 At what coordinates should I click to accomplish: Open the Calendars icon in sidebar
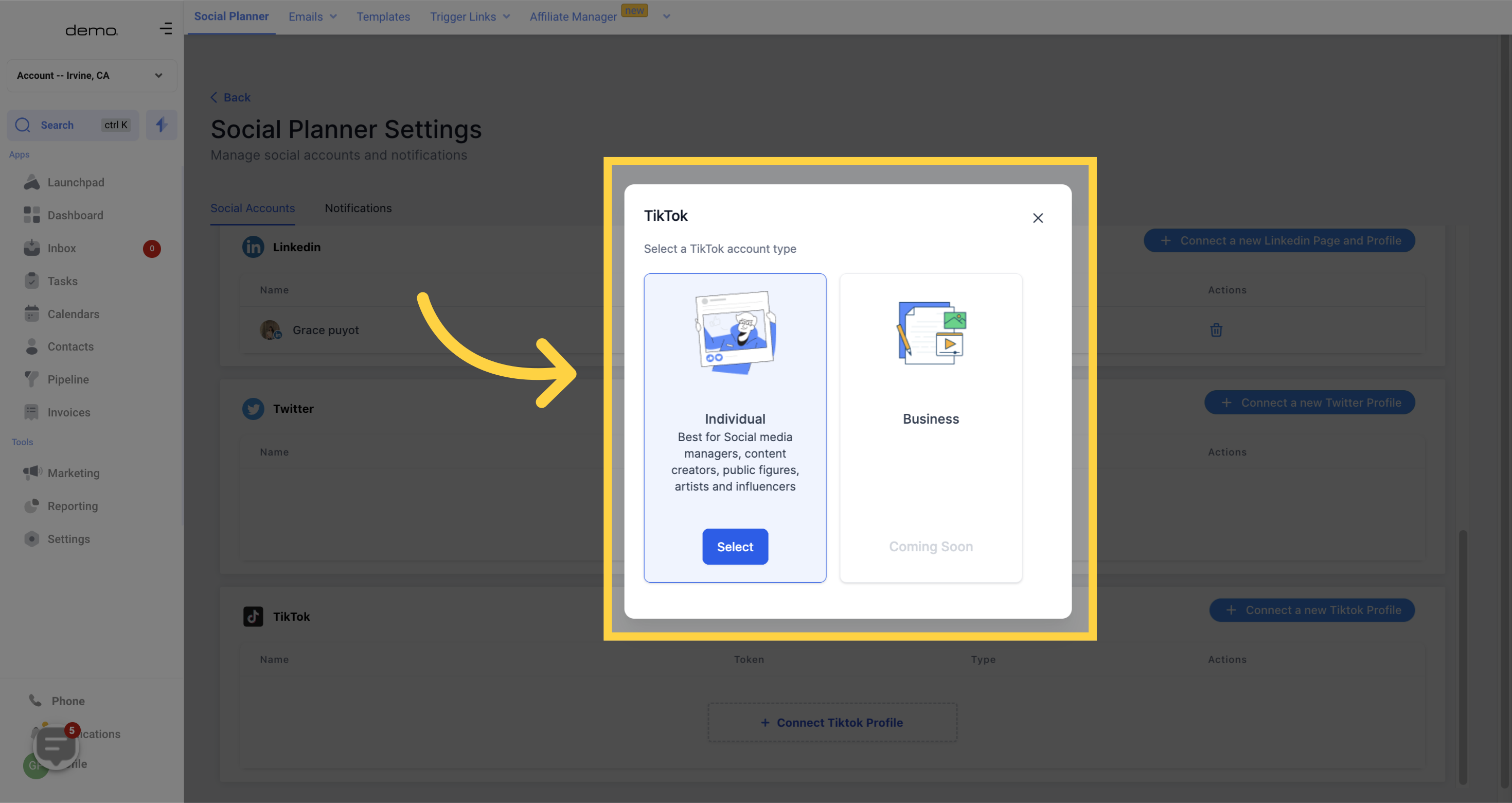pos(32,313)
